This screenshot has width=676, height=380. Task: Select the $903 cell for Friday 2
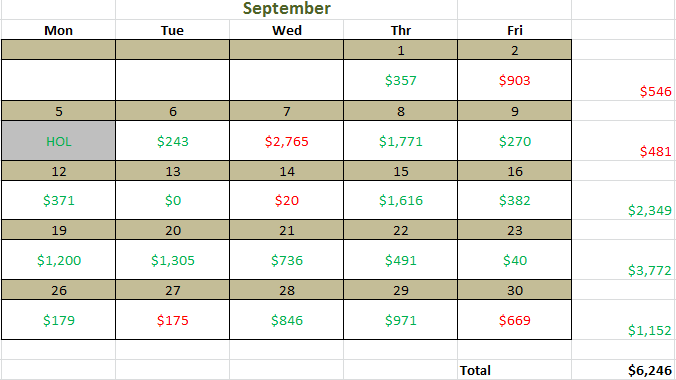[x=514, y=80]
